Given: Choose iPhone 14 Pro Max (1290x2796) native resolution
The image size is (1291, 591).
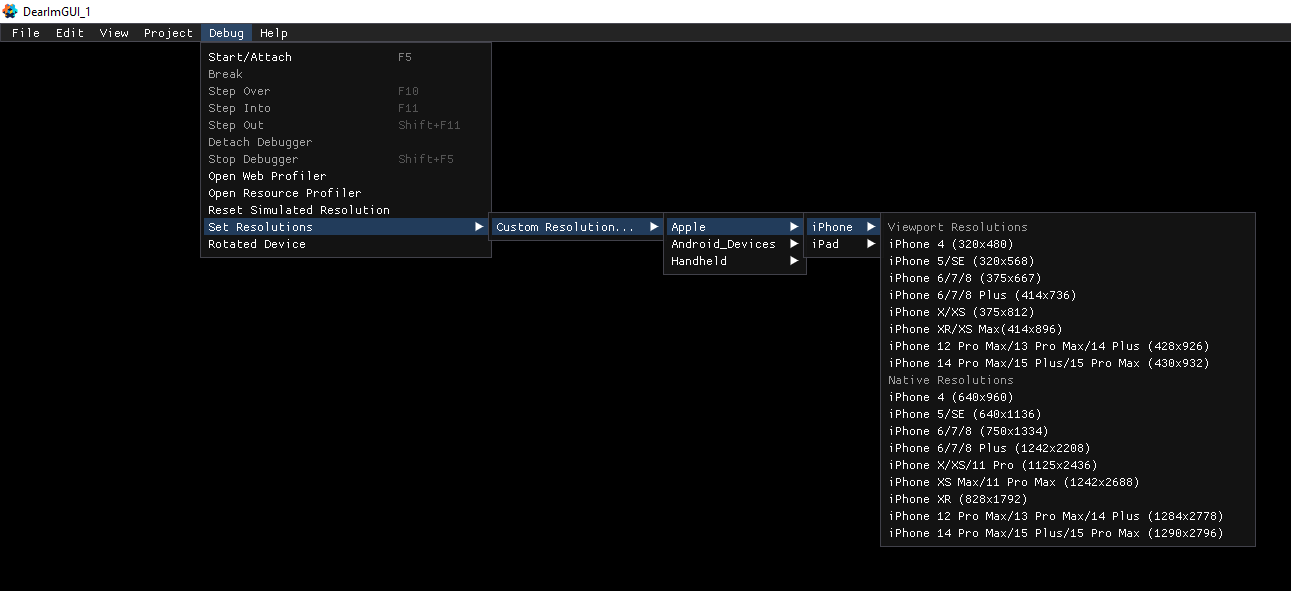Looking at the screenshot, I should [x=1055, y=533].
